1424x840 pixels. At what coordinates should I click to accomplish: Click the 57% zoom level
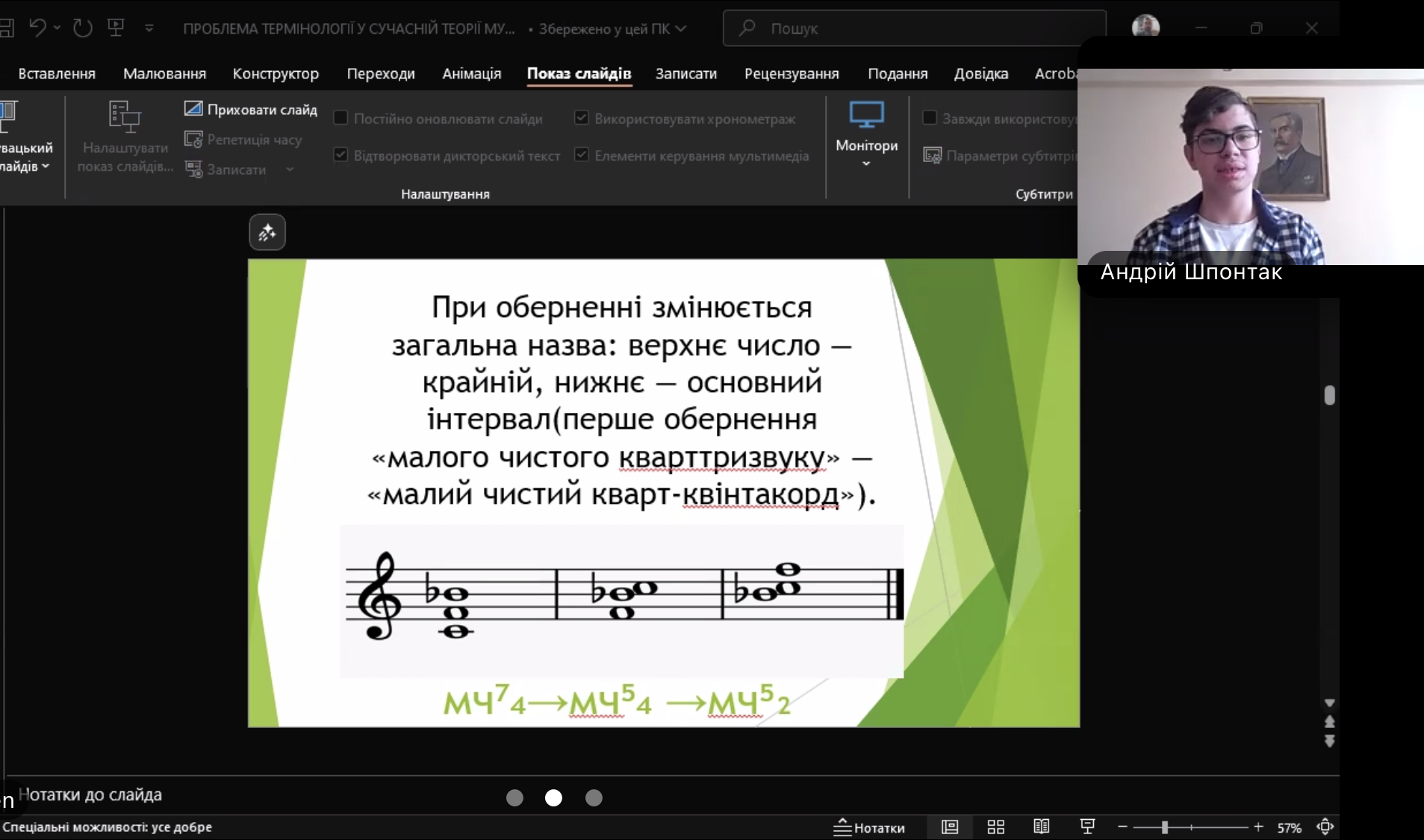pyautogui.click(x=1289, y=827)
